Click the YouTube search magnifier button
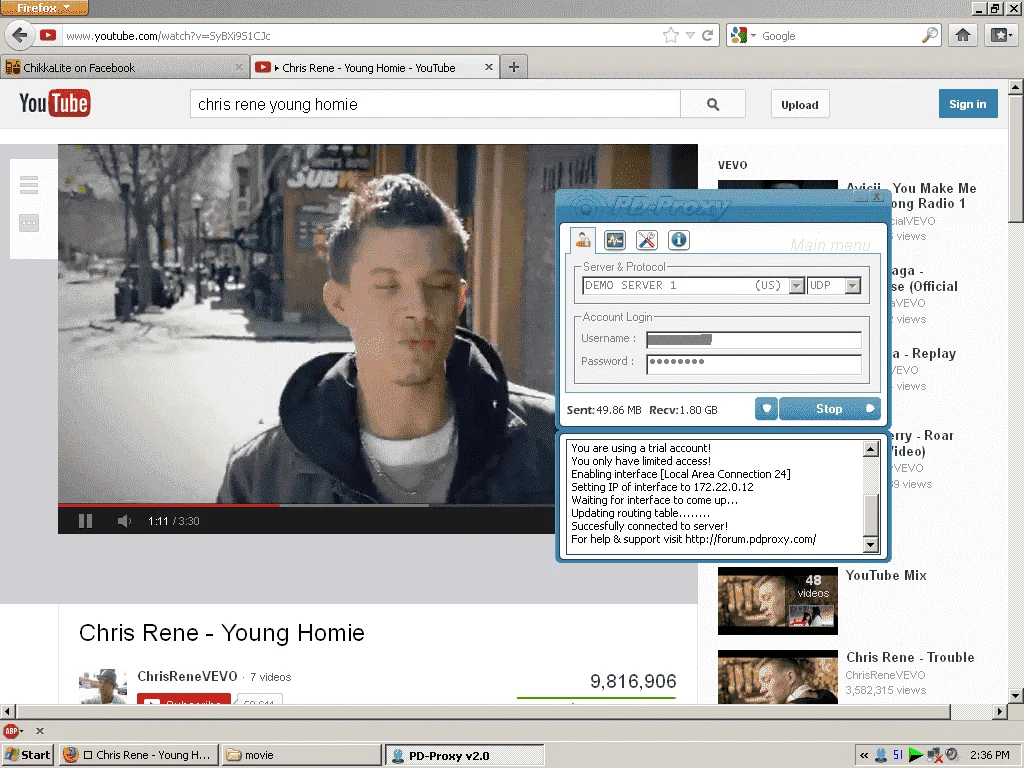The height and width of the screenshot is (768, 1024). 712,104
